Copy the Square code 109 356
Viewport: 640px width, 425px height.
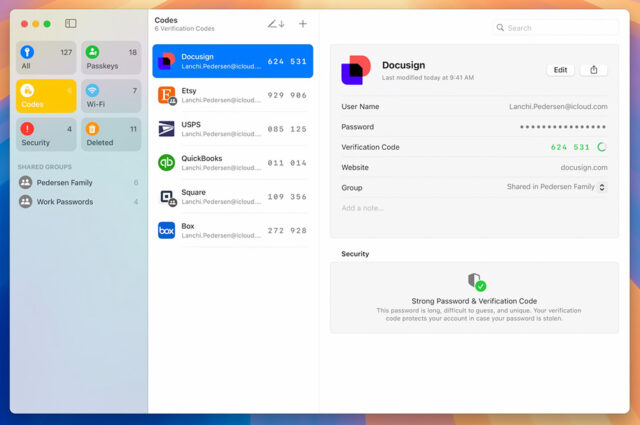coord(287,197)
